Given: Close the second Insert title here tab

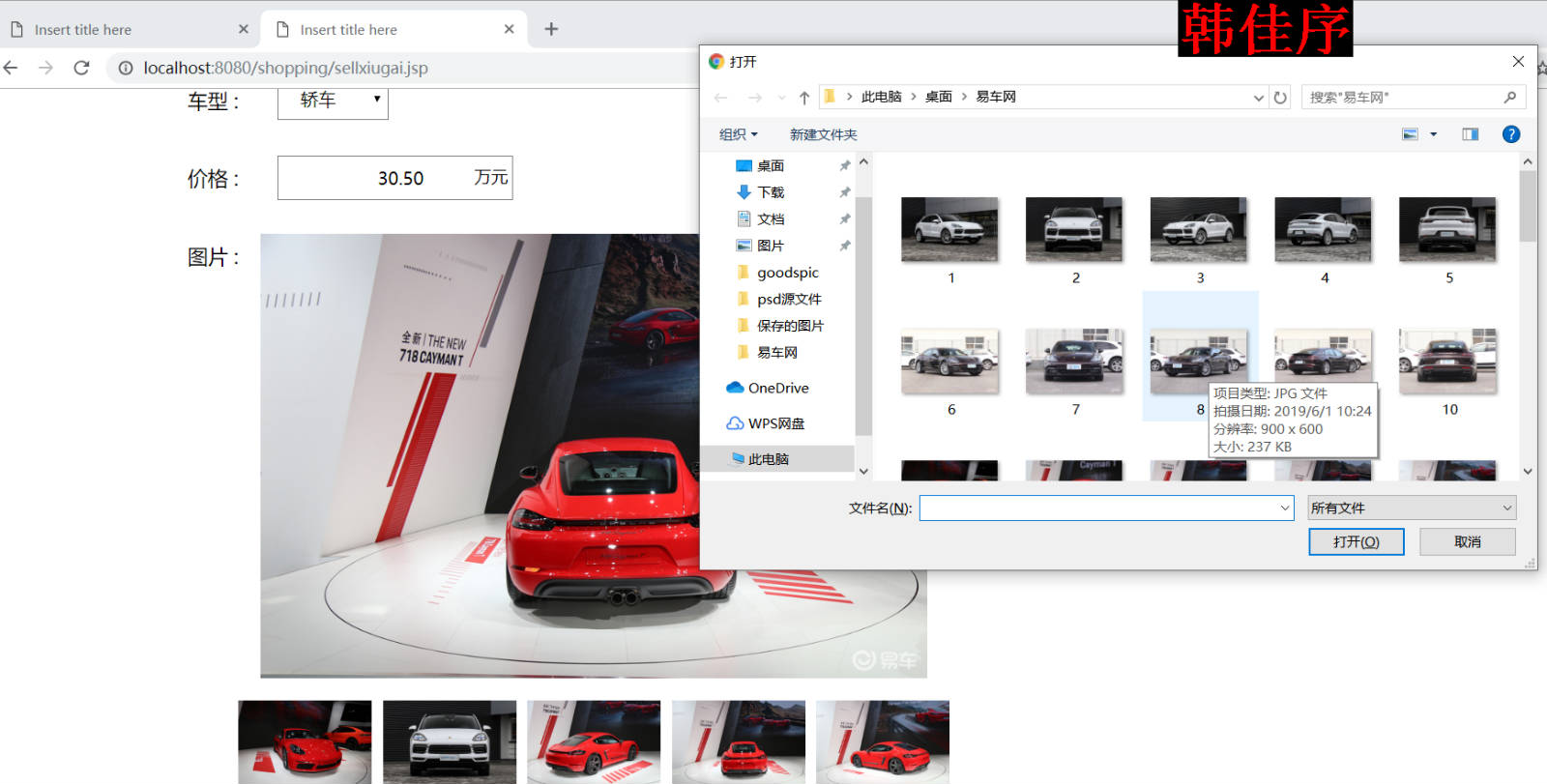Looking at the screenshot, I should click(509, 29).
